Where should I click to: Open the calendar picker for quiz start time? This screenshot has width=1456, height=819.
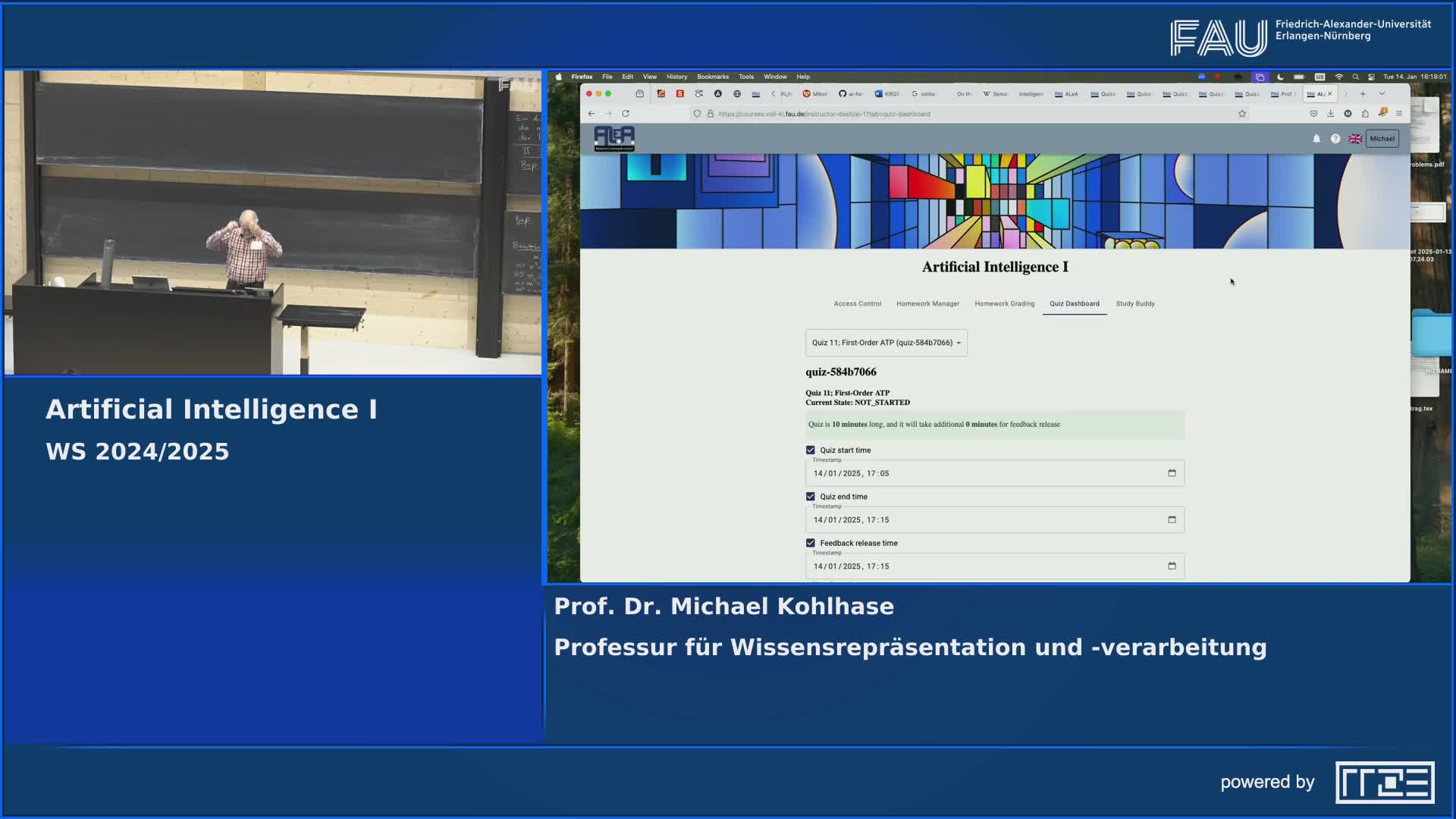(1172, 472)
